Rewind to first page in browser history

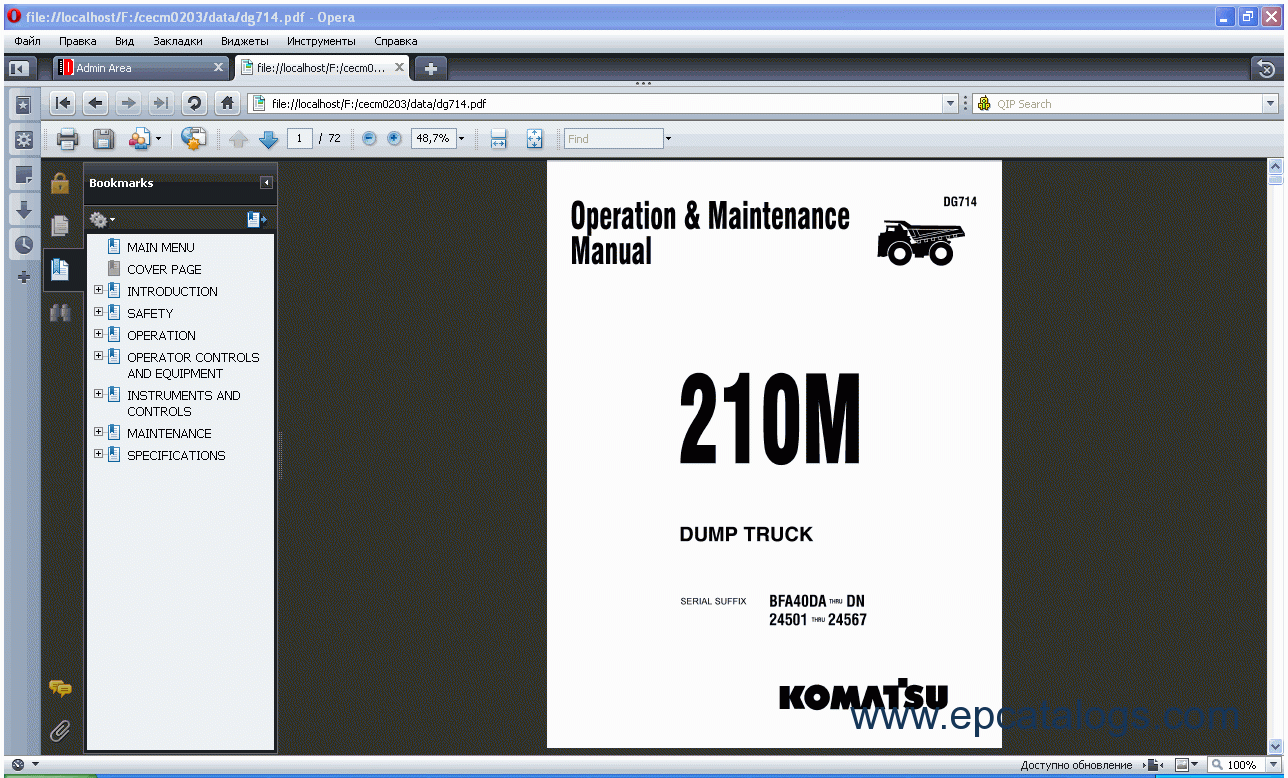[63, 103]
